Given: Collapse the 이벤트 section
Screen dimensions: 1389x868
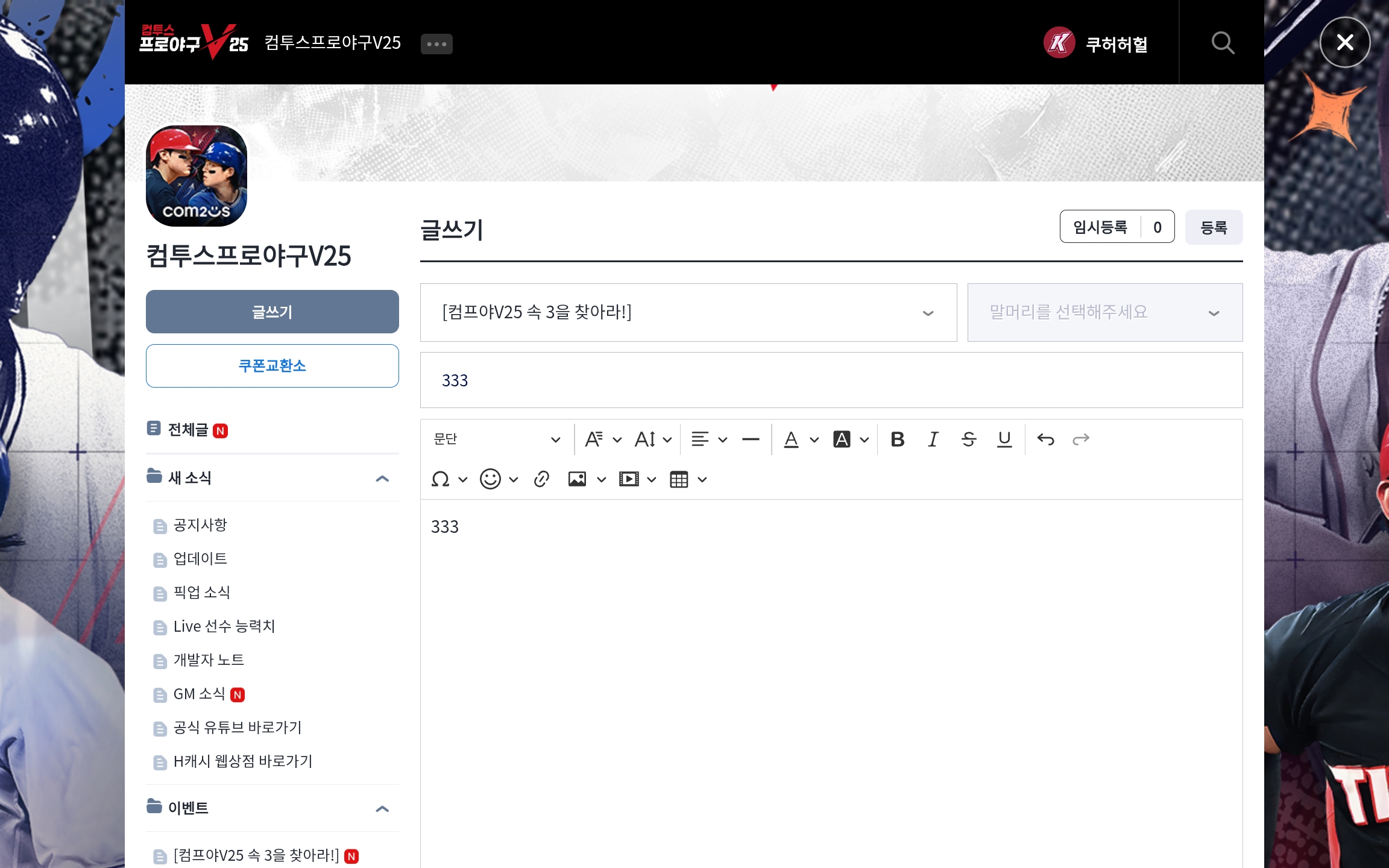Looking at the screenshot, I should pyautogui.click(x=382, y=809).
